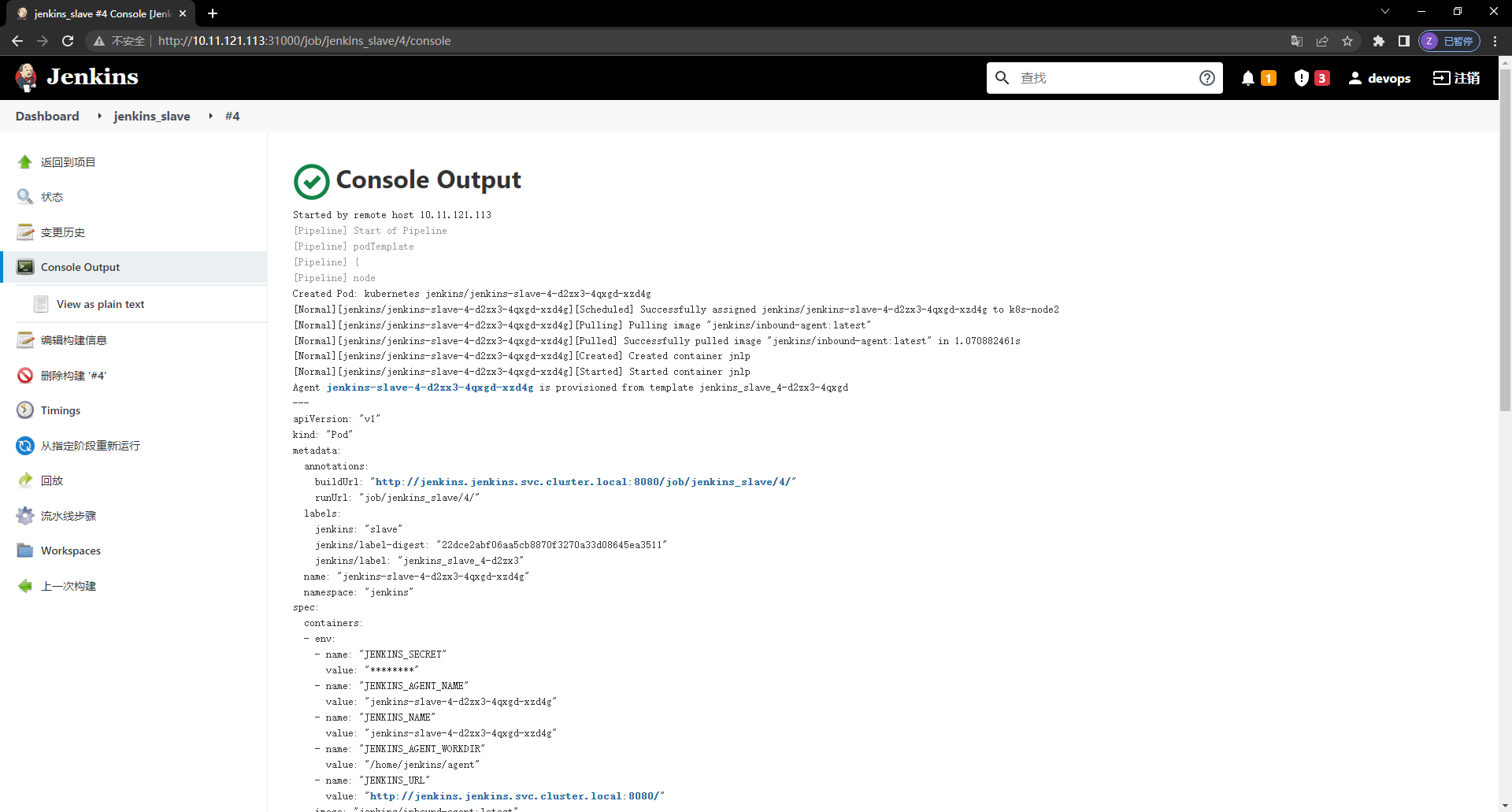The height and width of the screenshot is (812, 1512).
Task: Click Dashboard breadcrumb link
Action: point(47,116)
